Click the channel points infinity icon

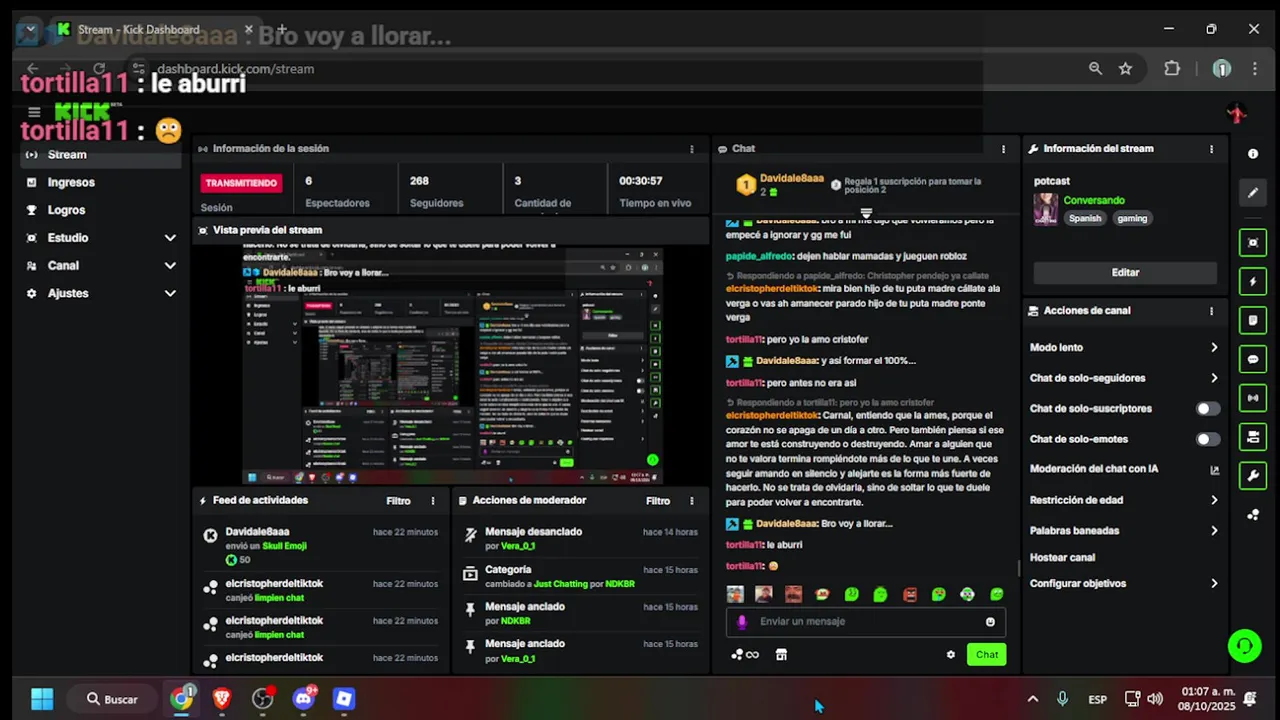tap(745, 655)
